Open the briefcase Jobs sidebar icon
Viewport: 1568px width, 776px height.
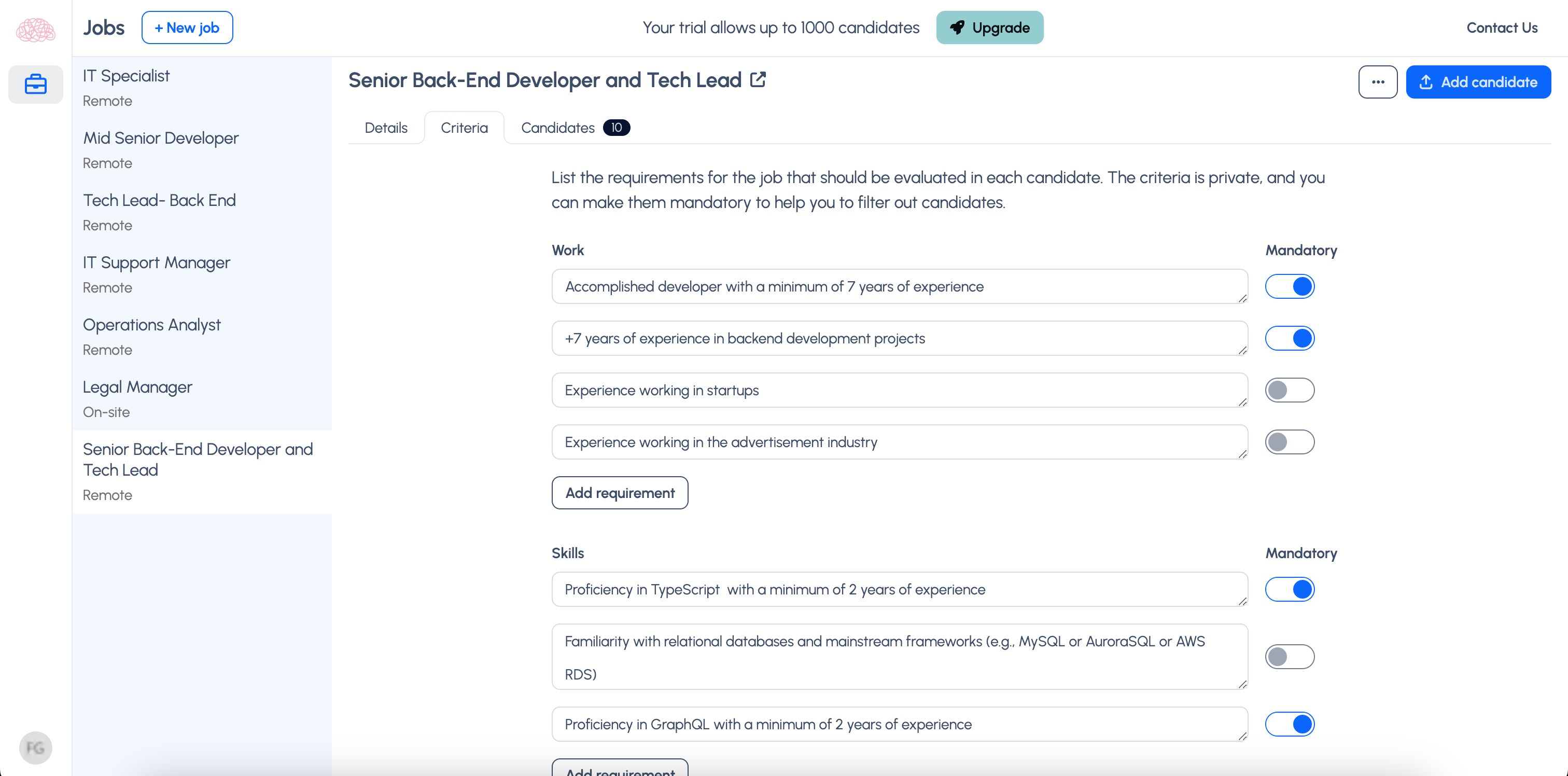pos(35,84)
